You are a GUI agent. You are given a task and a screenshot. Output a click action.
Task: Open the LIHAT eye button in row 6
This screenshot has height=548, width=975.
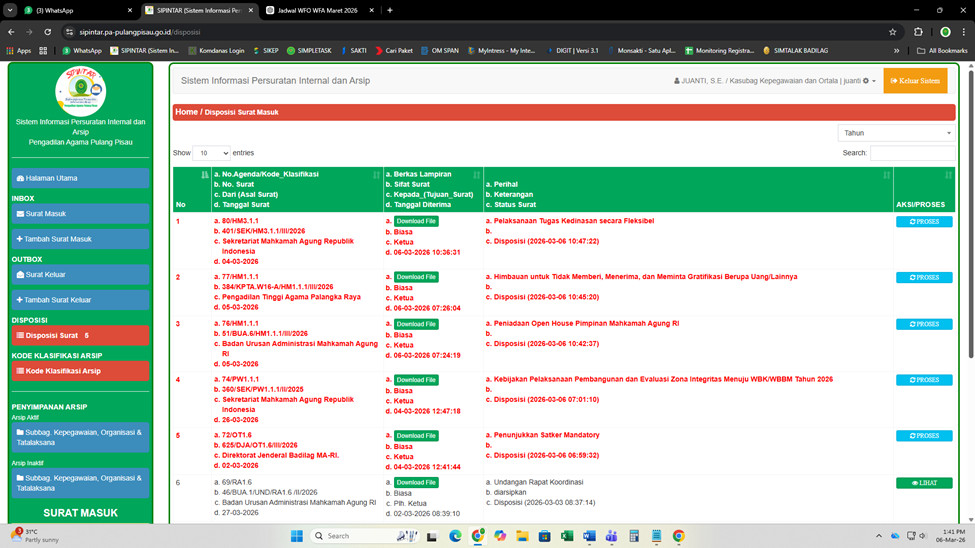point(924,483)
